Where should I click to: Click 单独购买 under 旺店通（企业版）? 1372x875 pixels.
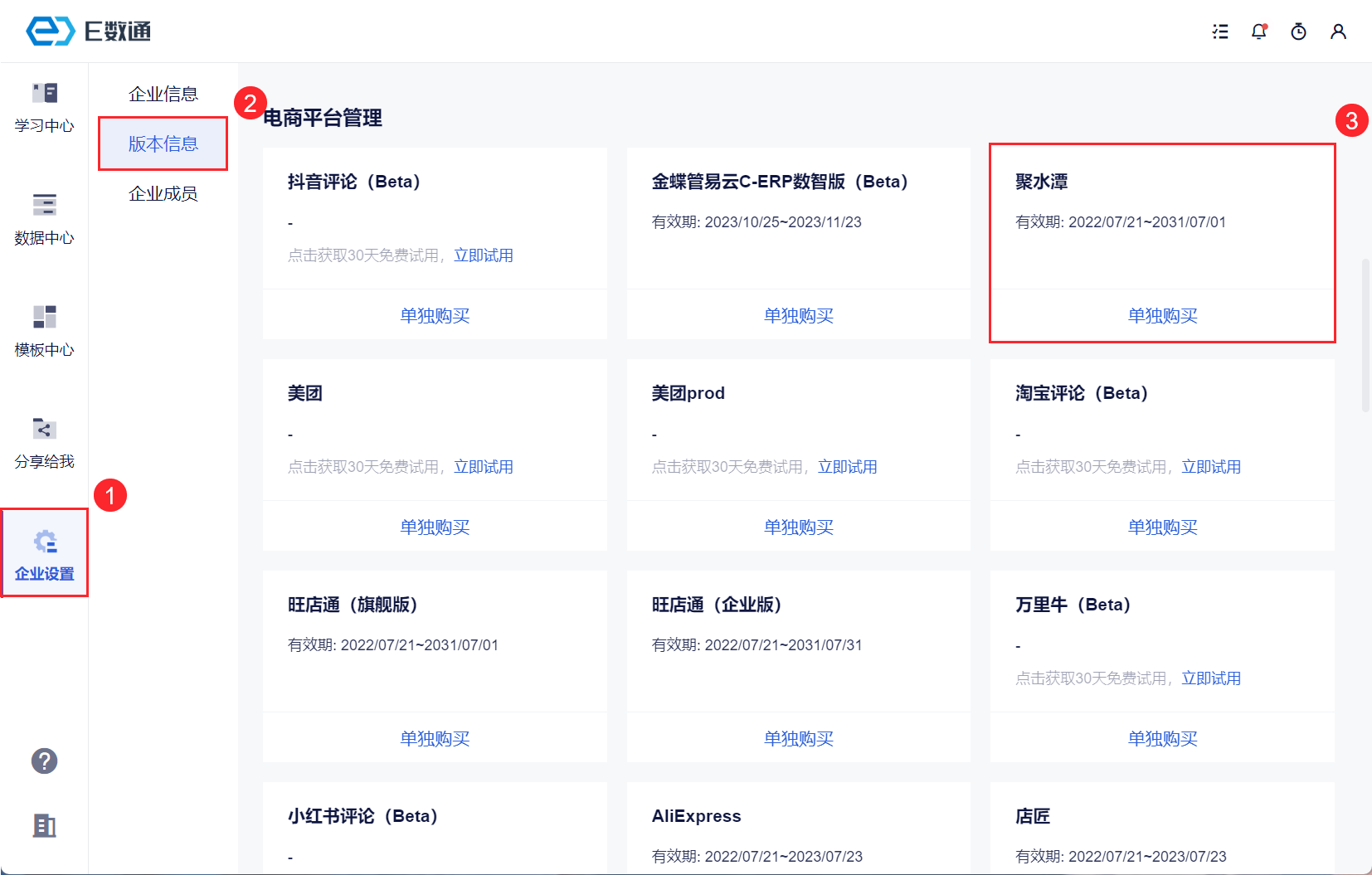pyautogui.click(x=799, y=738)
